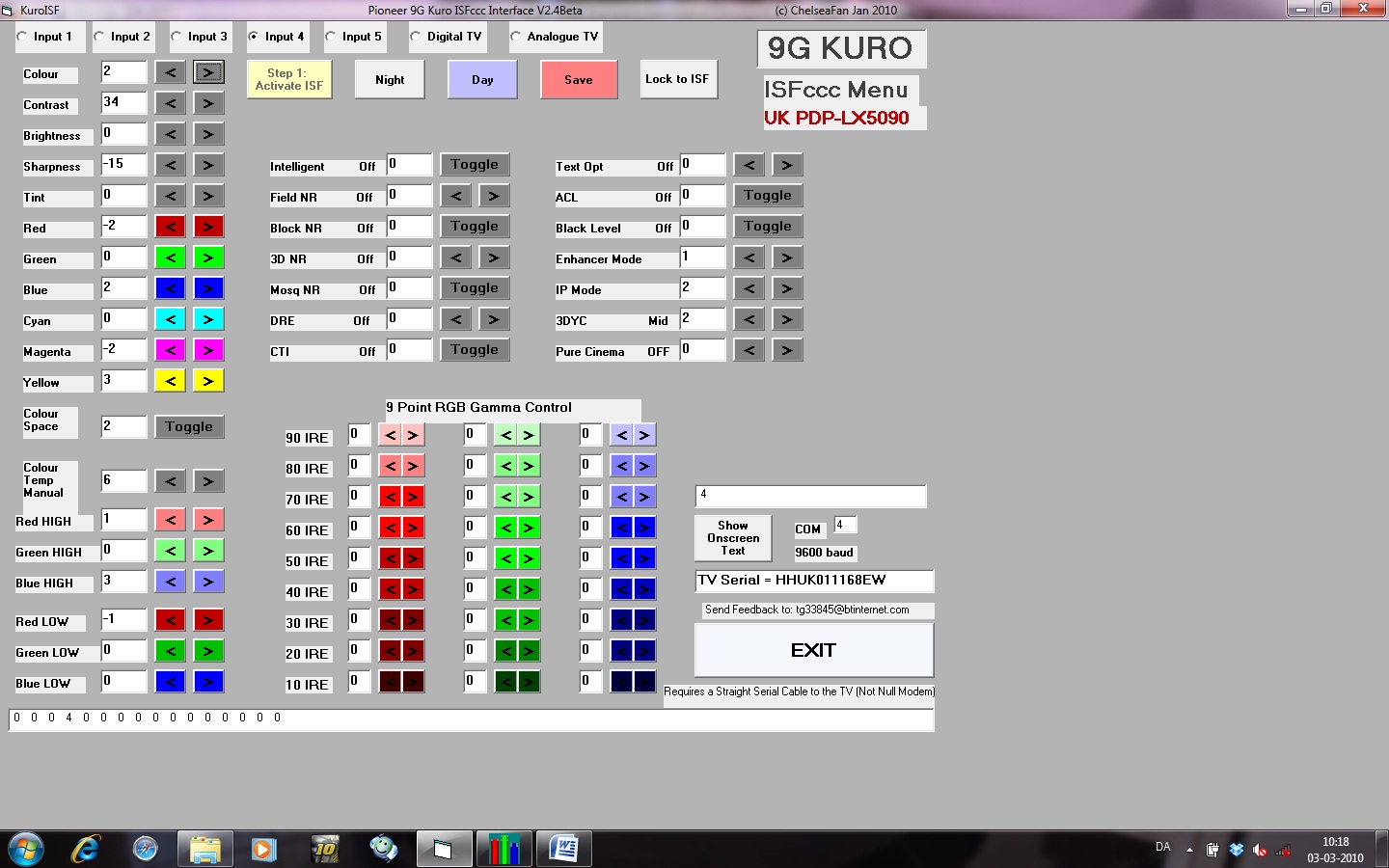Viewport: 1389px width, 868px height.
Task: Decrease Red LOW value
Action: [x=170, y=620]
